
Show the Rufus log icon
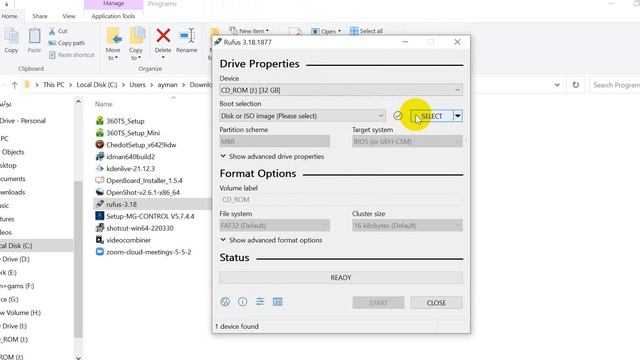click(278, 302)
